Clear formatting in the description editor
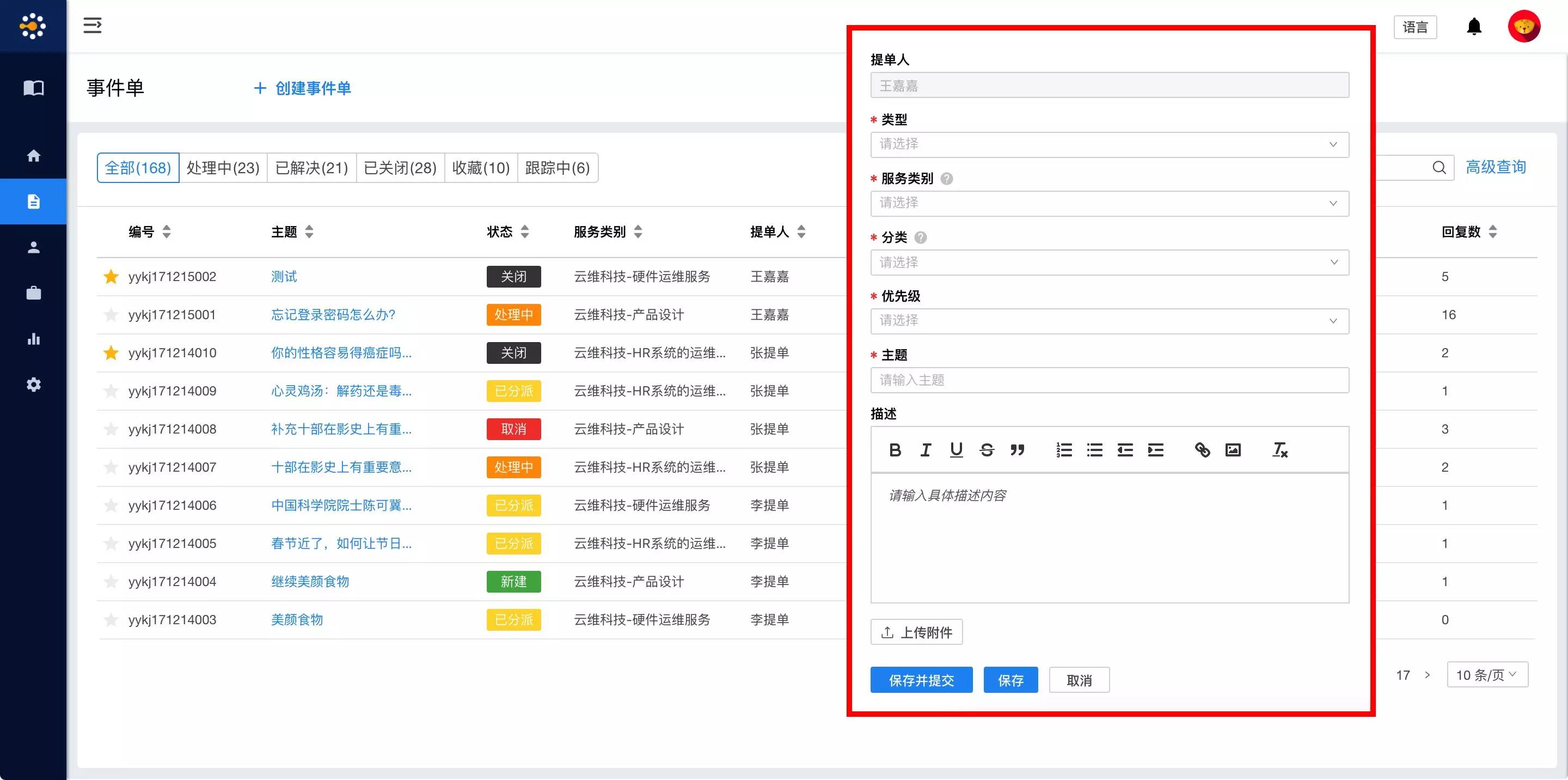The width and height of the screenshot is (1568, 780). click(x=1279, y=450)
